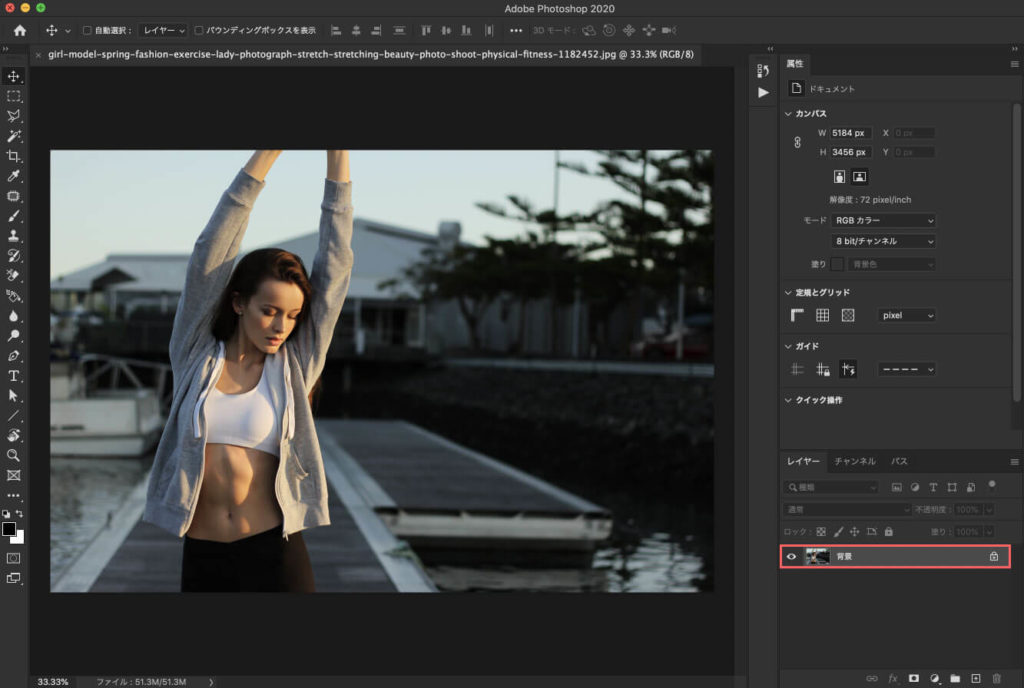Add layer mask icon

point(914,679)
